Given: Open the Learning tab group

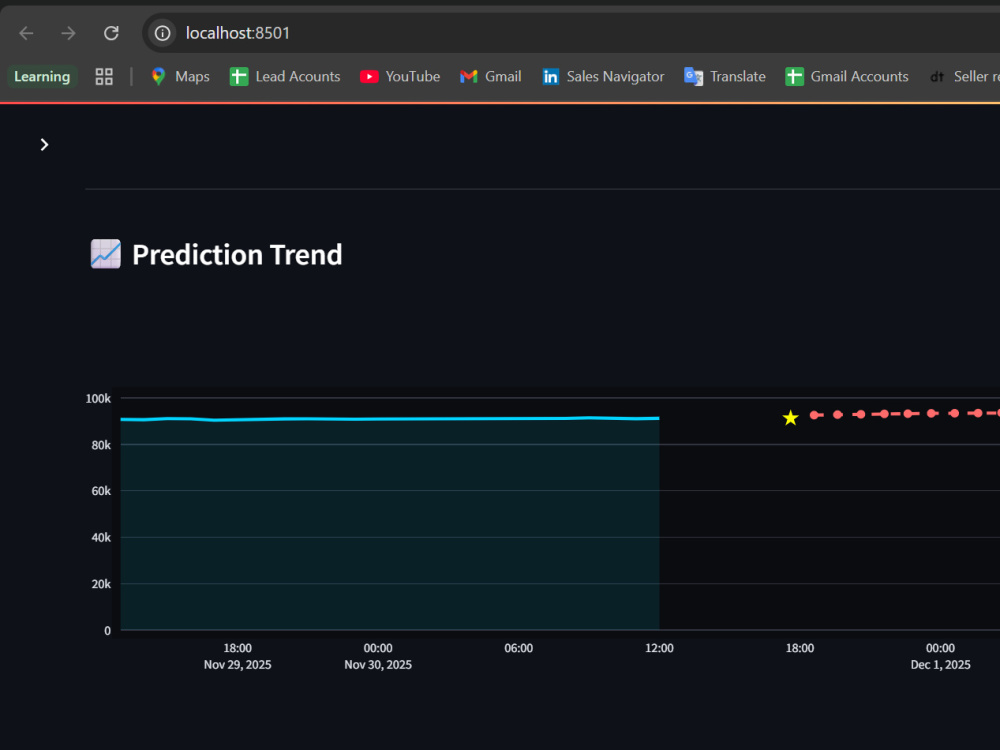Looking at the screenshot, I should [42, 77].
